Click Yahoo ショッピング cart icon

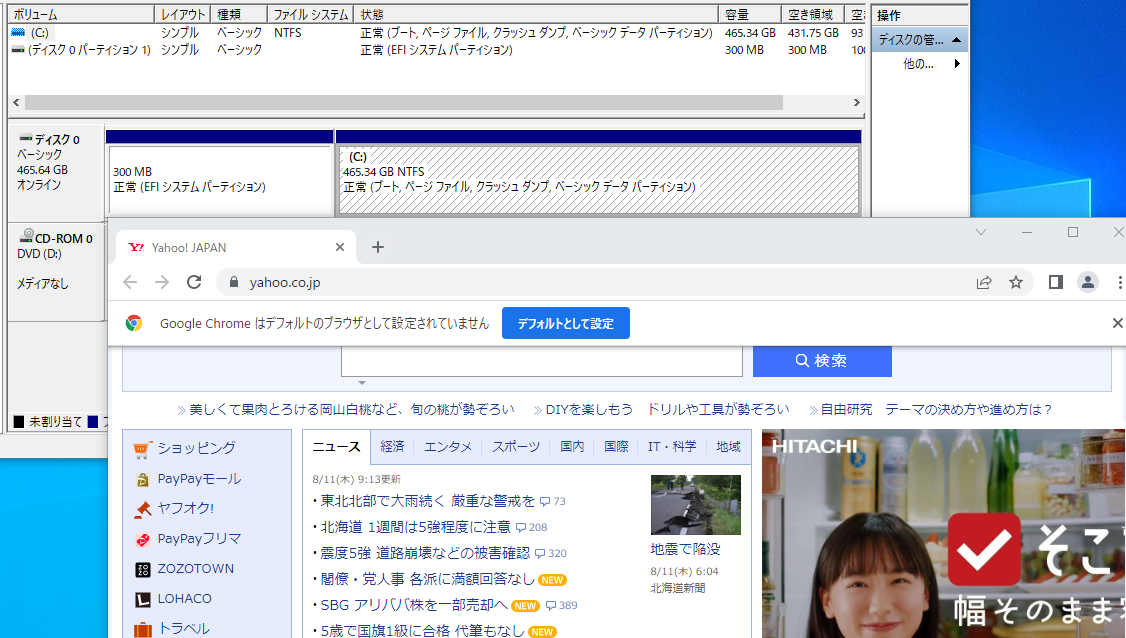[143, 449]
